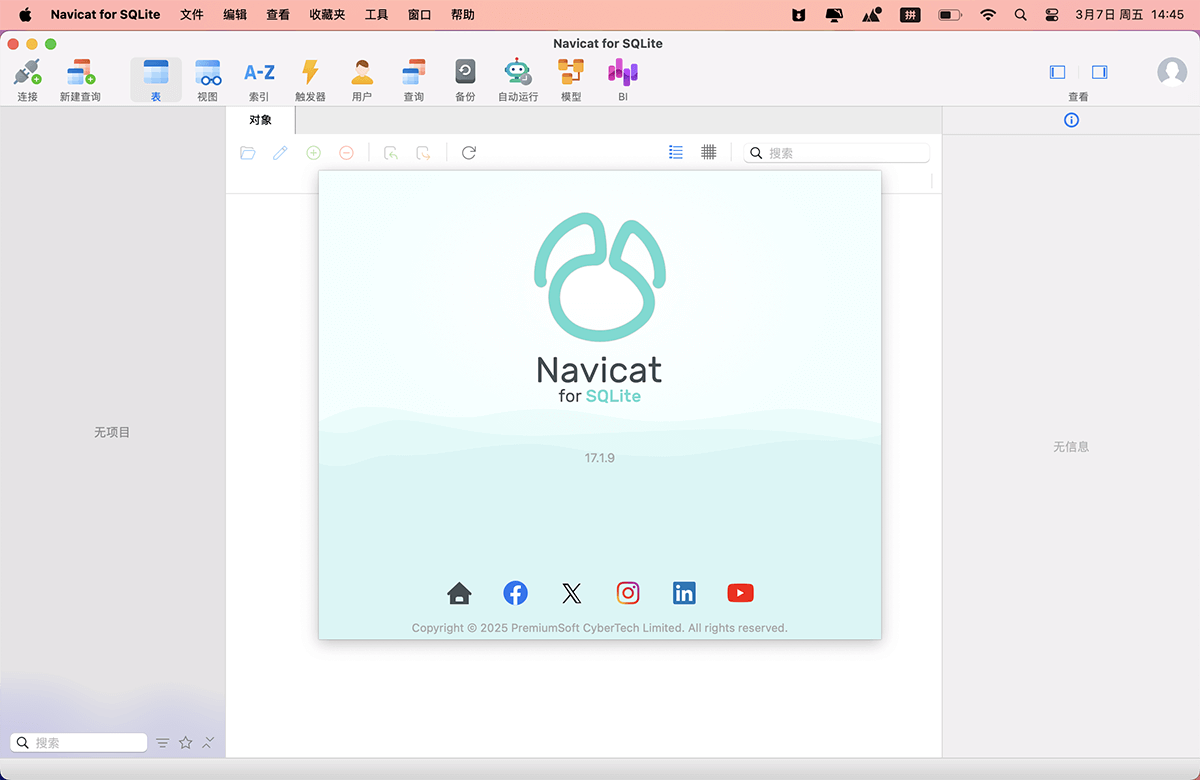Viewport: 1200px width, 780px height.
Task: Open the 编辑 menu
Action: [x=235, y=15]
